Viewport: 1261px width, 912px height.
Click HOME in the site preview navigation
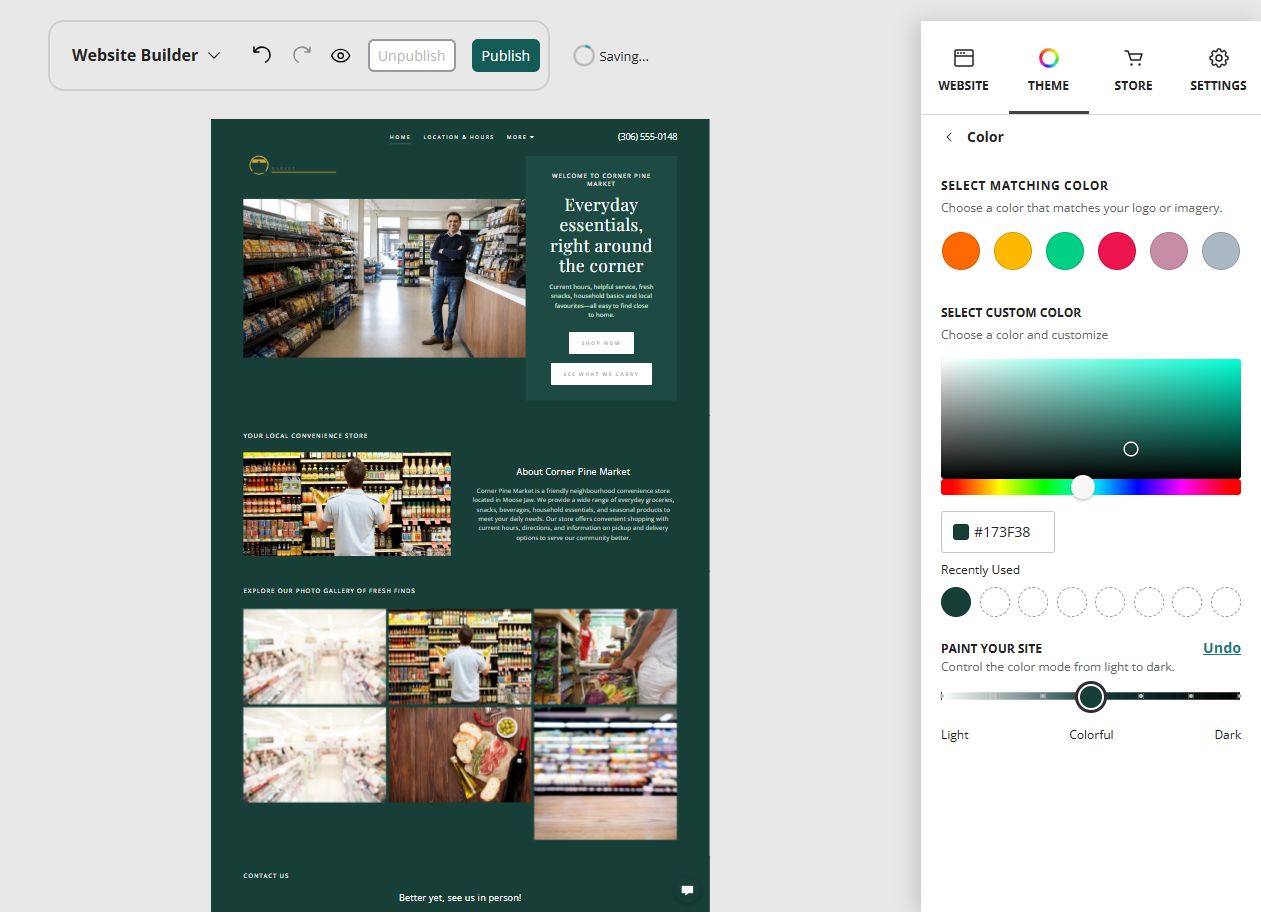tap(400, 137)
